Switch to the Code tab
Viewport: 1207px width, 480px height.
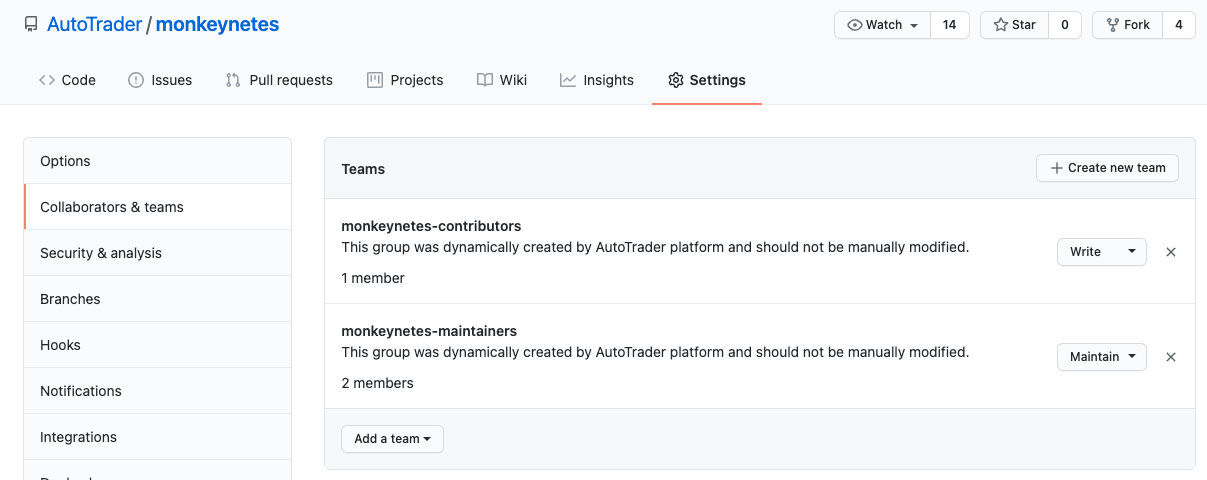pyautogui.click(x=67, y=80)
